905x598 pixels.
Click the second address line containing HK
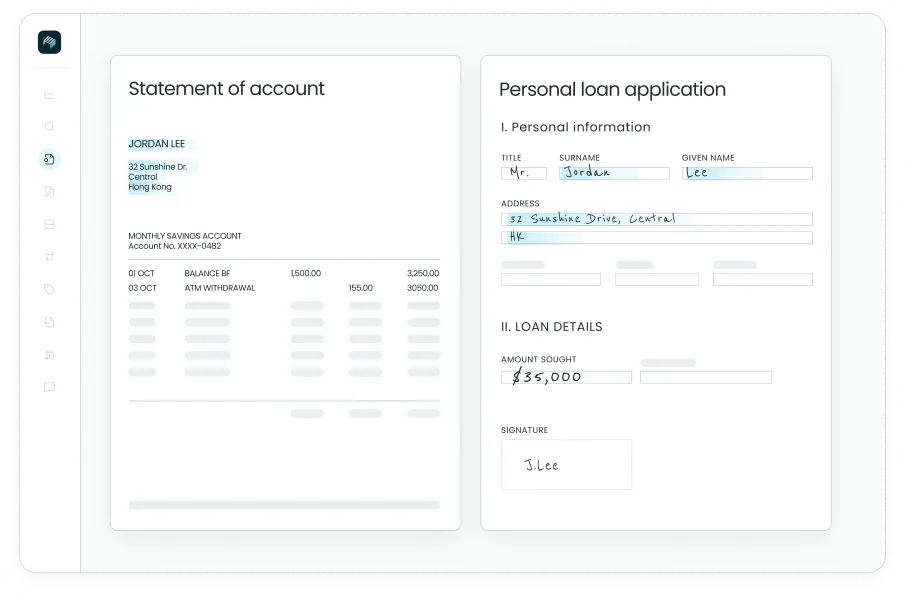click(x=657, y=237)
